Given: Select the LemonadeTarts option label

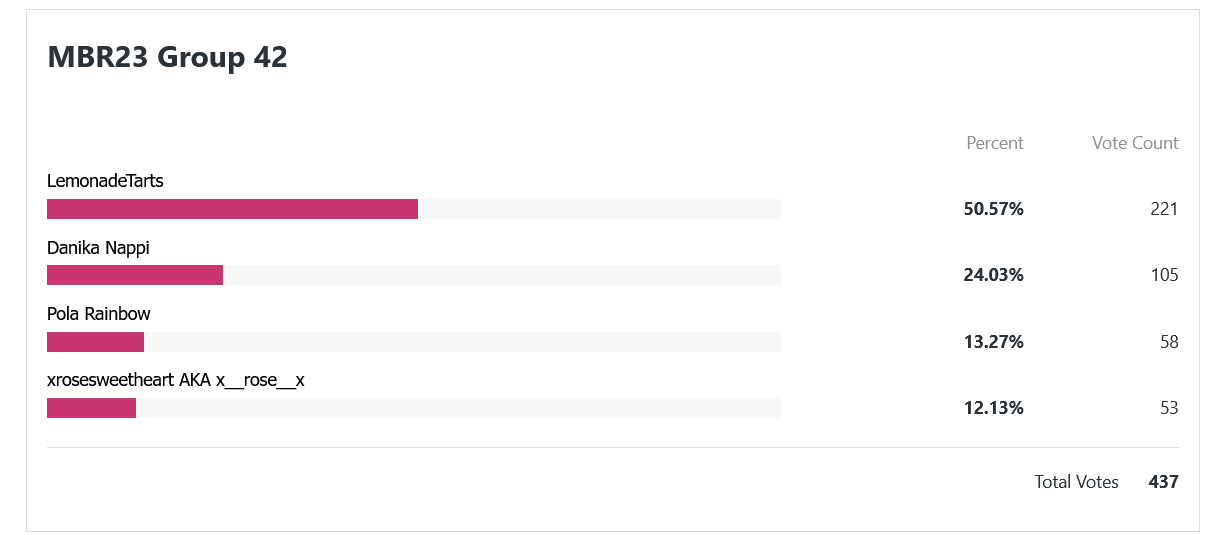Looking at the screenshot, I should [x=105, y=181].
